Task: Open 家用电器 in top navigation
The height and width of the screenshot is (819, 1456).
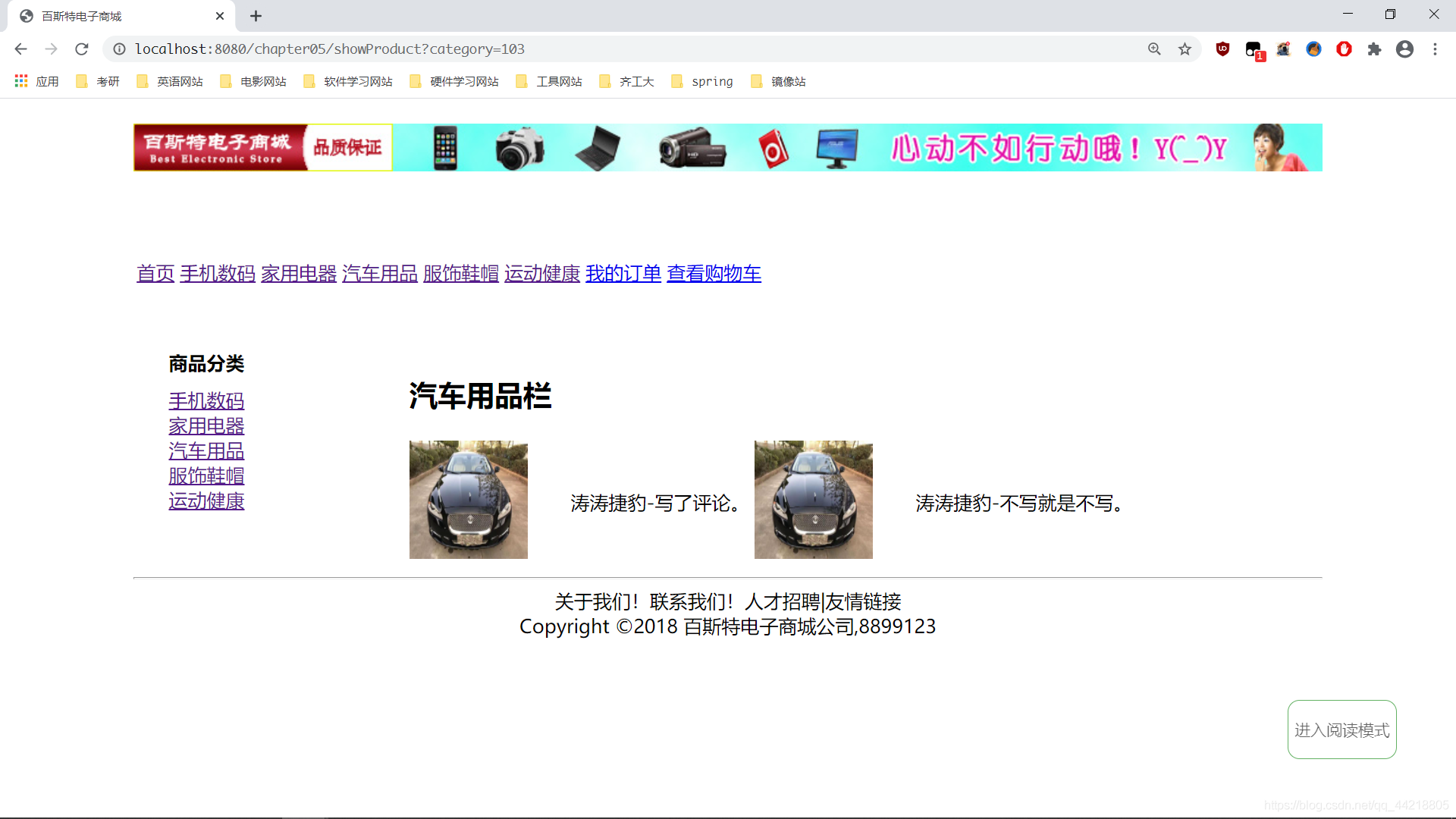Action: pos(299,274)
